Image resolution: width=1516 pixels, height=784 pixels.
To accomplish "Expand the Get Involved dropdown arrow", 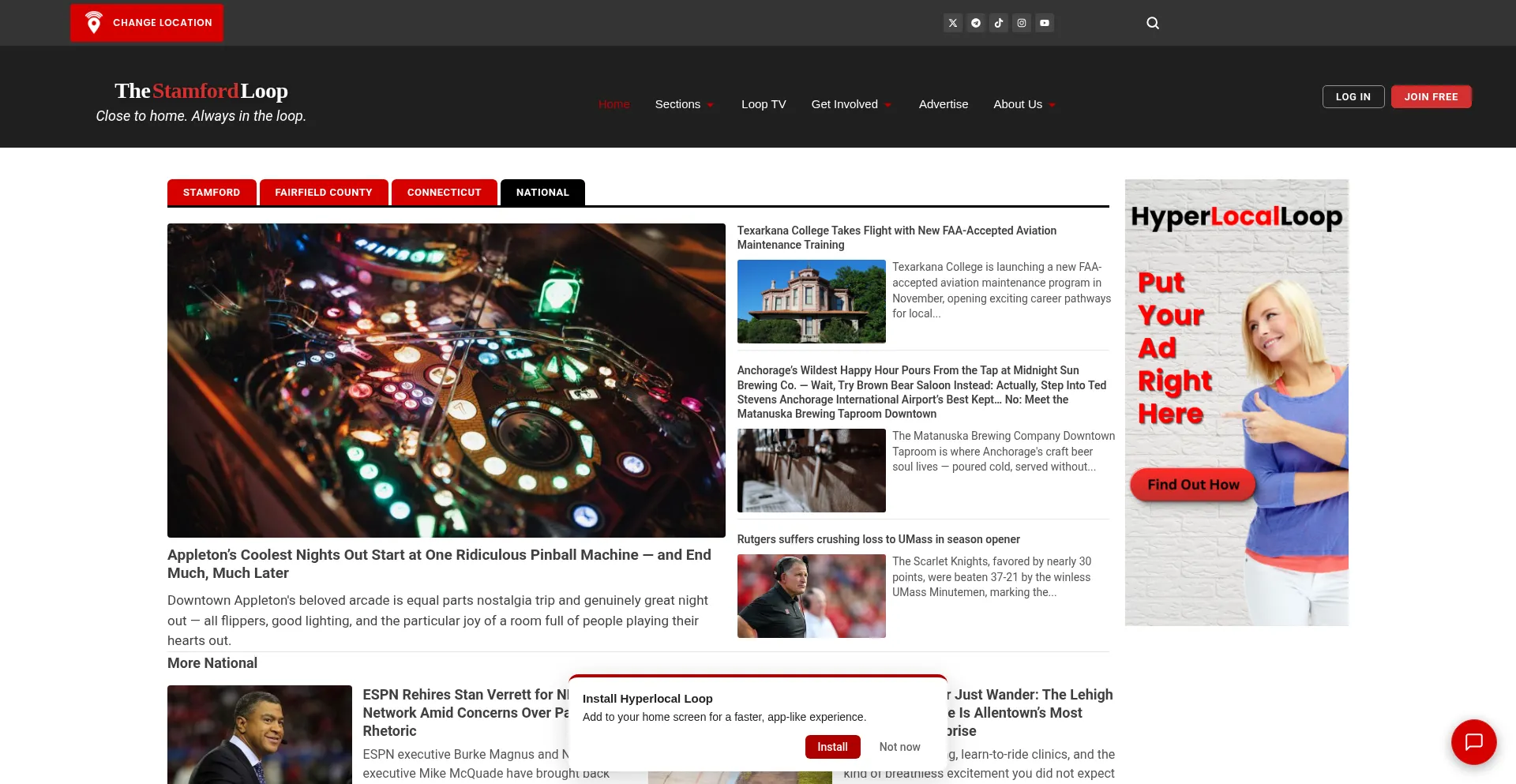I will point(887,105).
